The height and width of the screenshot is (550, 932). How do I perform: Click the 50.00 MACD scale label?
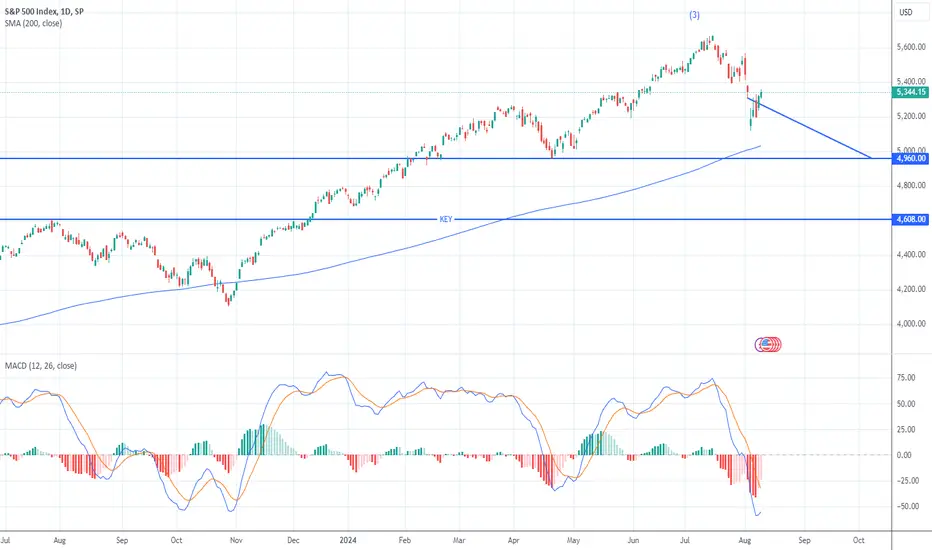click(906, 404)
